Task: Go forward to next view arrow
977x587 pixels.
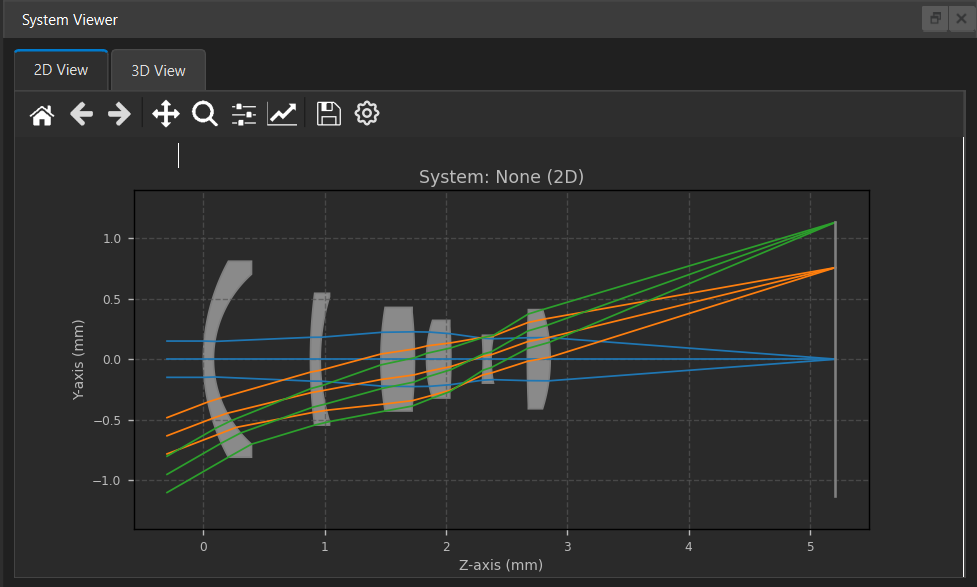Action: (x=119, y=115)
